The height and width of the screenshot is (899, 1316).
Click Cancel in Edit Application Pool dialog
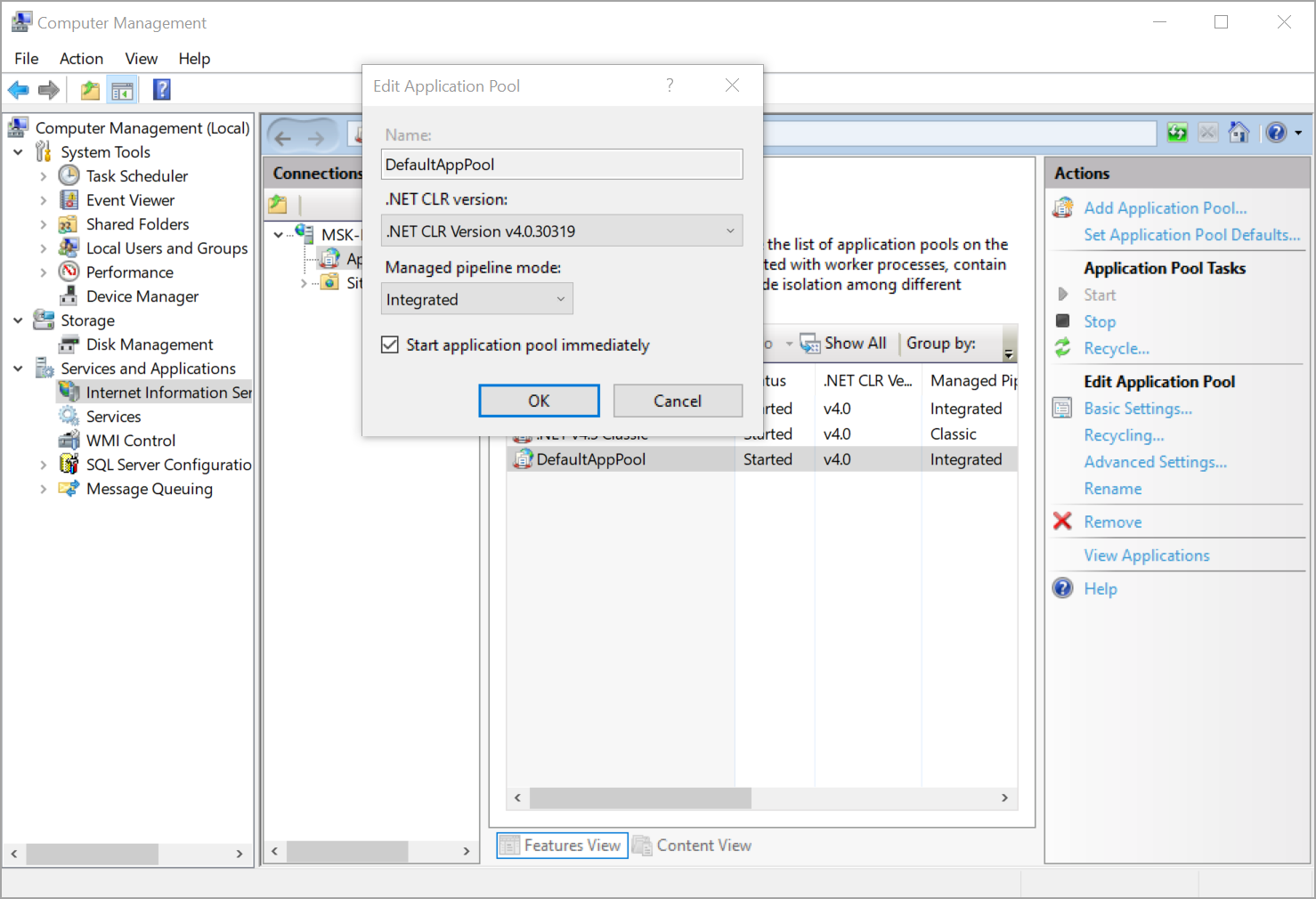(x=678, y=401)
